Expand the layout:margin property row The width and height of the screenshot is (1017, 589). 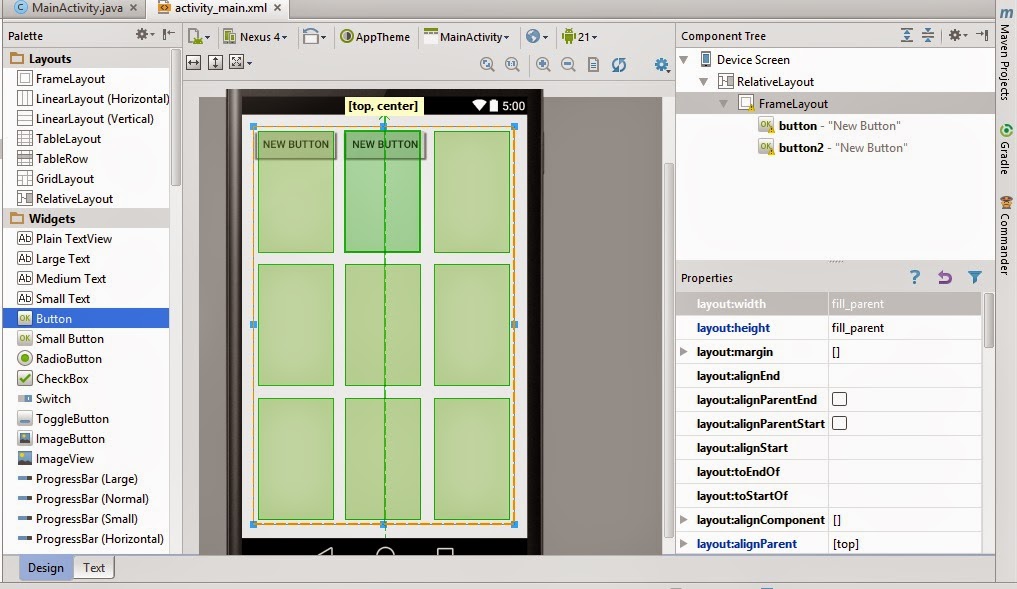tap(683, 351)
